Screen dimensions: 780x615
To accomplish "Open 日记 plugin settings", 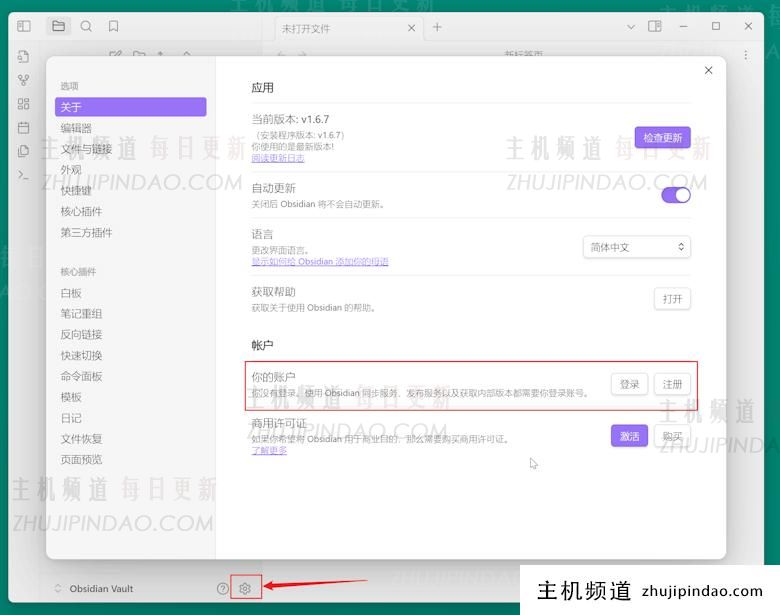I will pyautogui.click(x=130, y=418).
